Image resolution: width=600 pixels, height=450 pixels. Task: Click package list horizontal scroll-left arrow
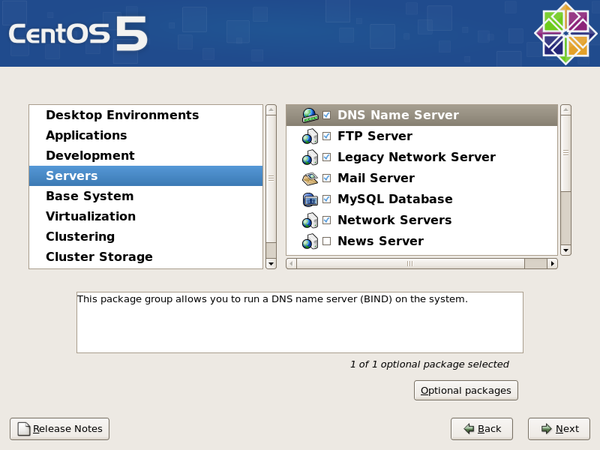(291, 264)
